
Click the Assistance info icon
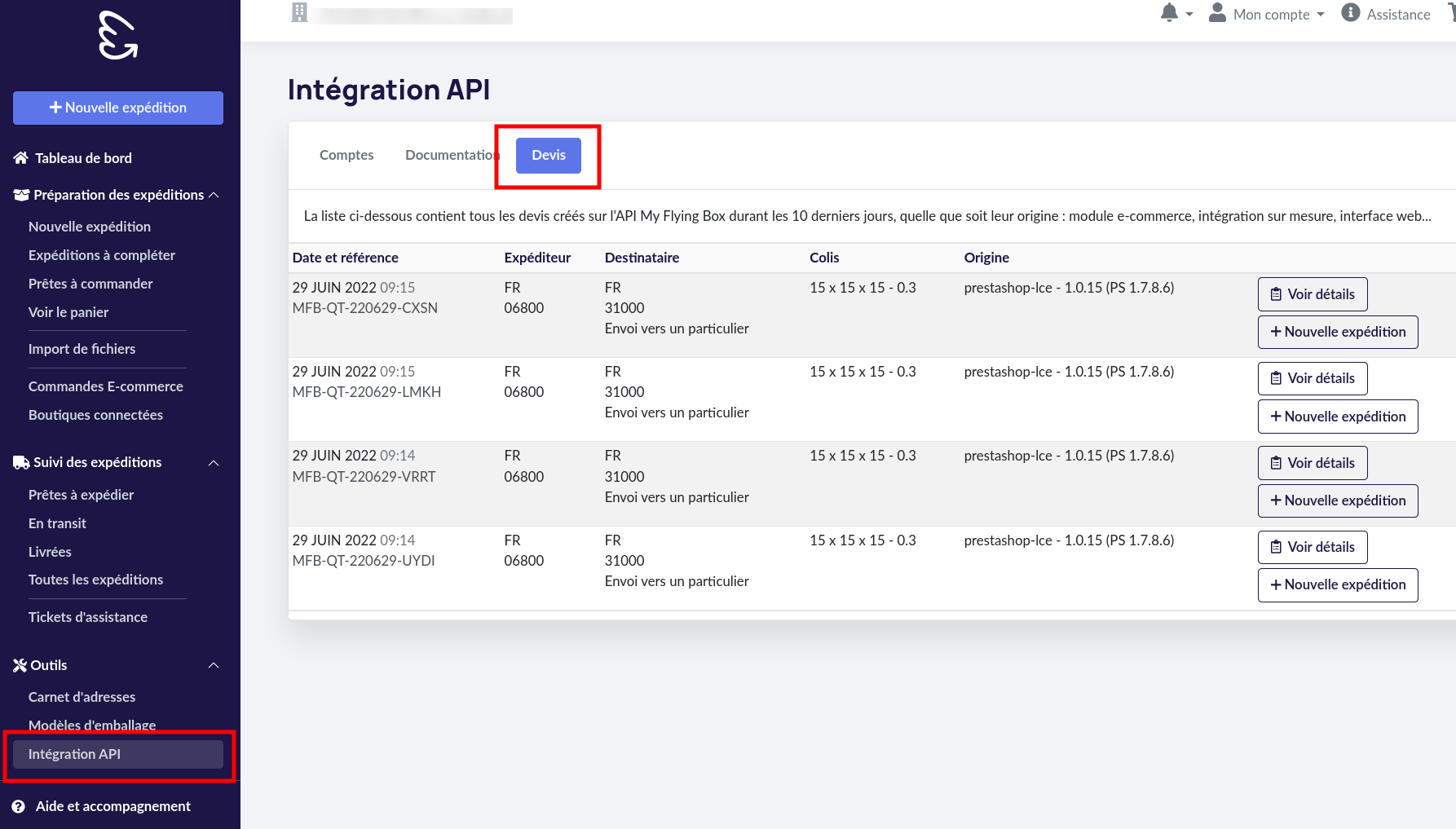click(x=1350, y=13)
